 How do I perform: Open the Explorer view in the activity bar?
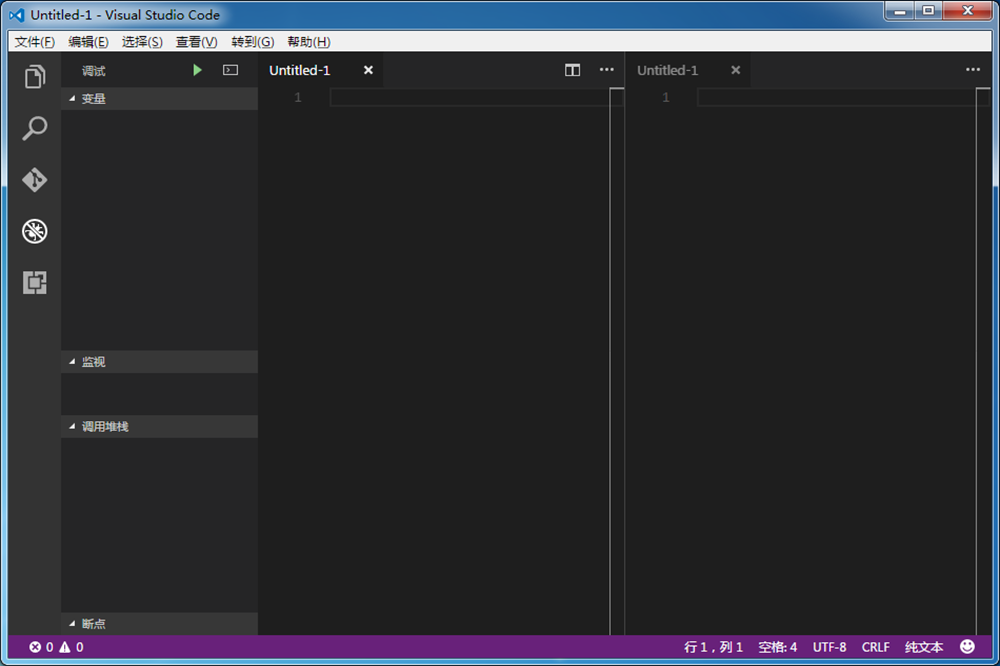(35, 76)
